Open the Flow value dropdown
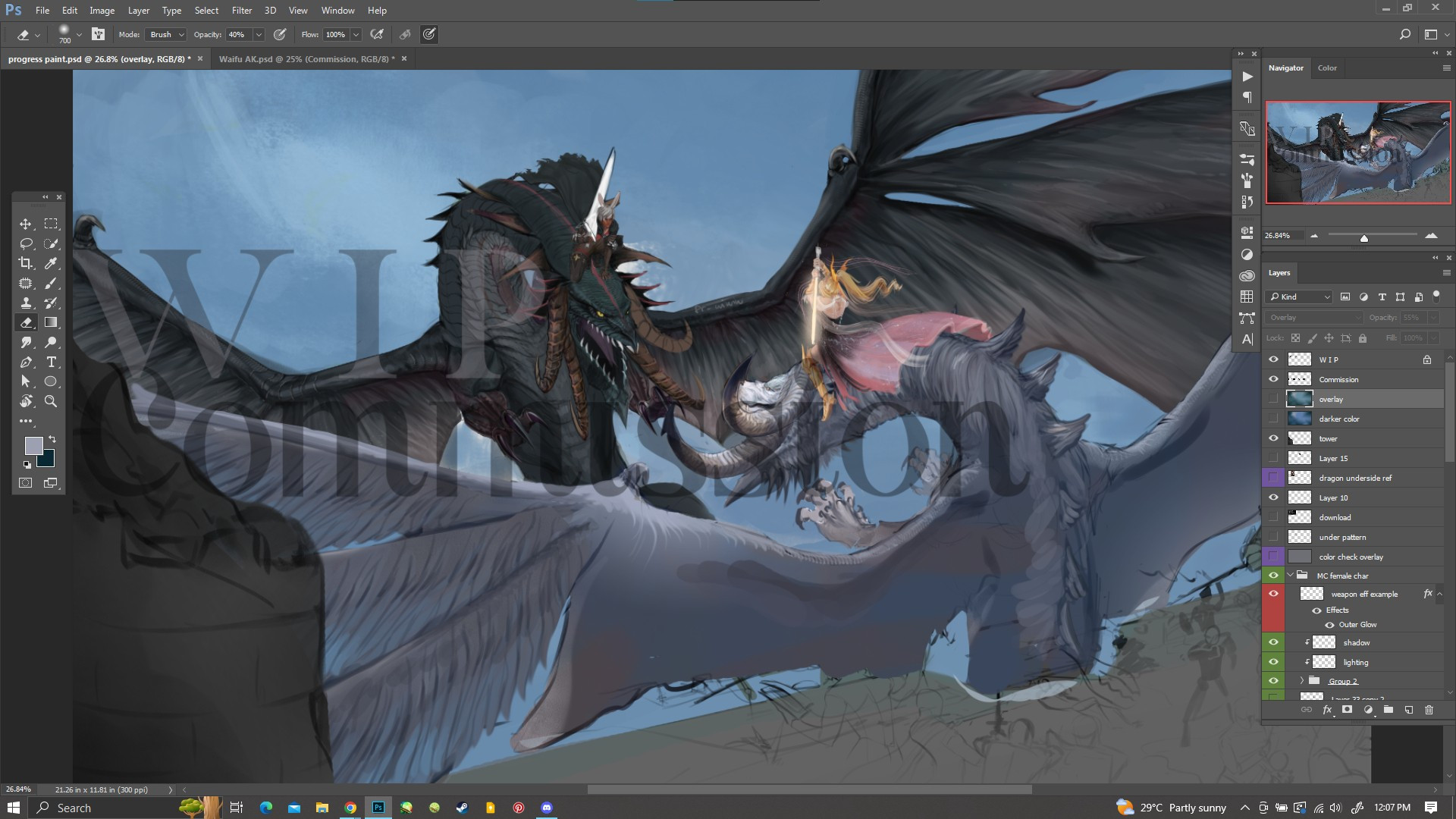Screen dimensions: 1456x819 pos(356,35)
